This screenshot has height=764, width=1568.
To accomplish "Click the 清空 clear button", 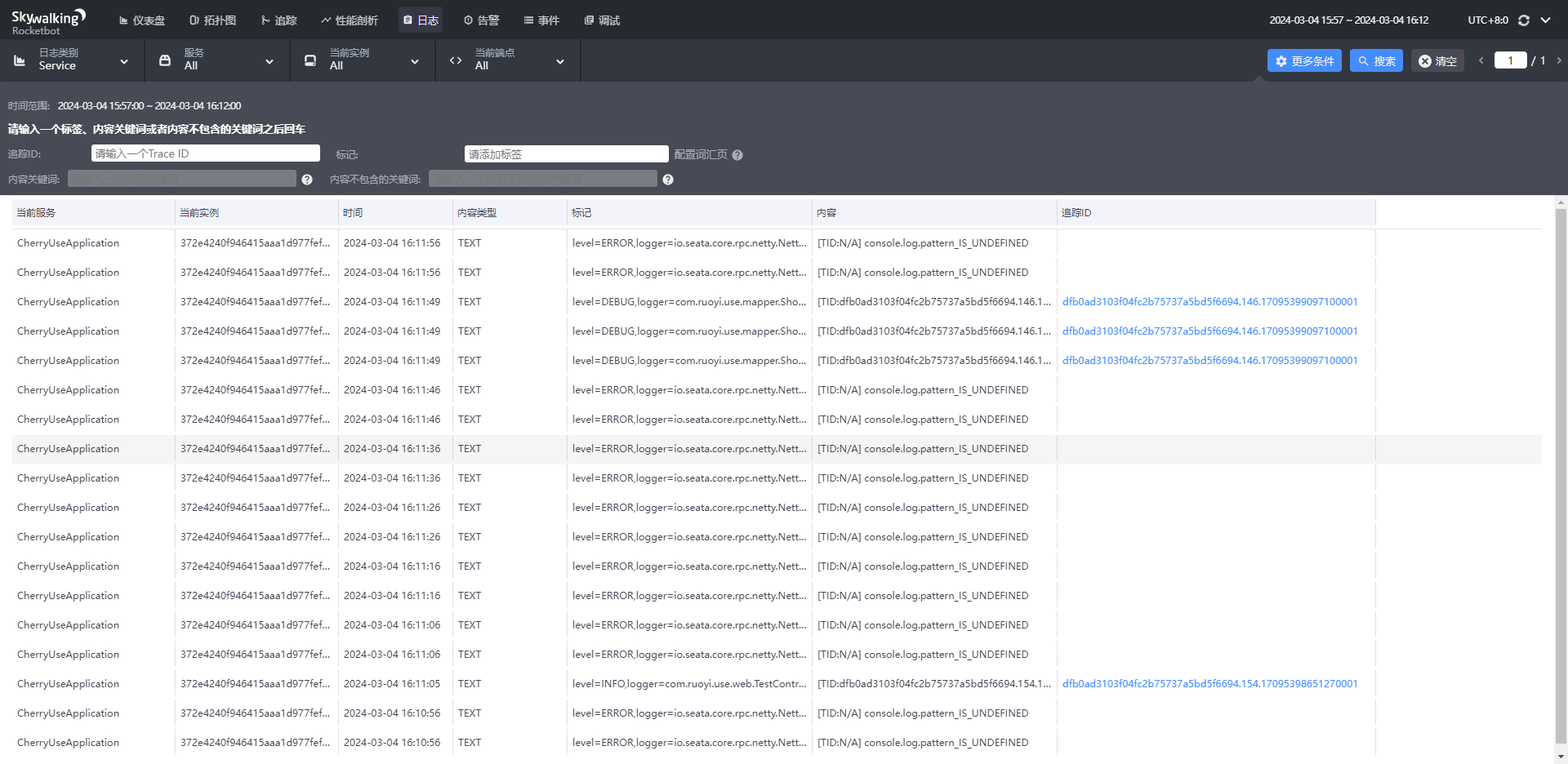I will point(1437,60).
